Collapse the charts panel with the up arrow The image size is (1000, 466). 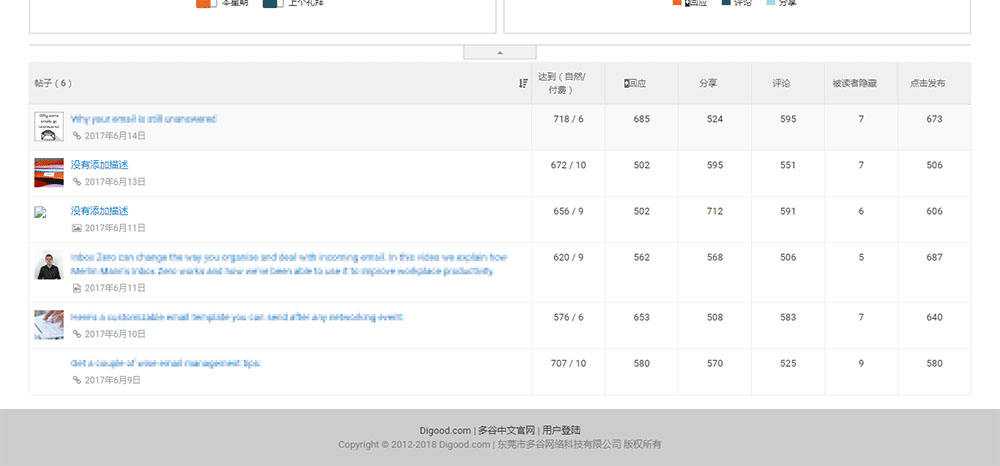[x=499, y=52]
